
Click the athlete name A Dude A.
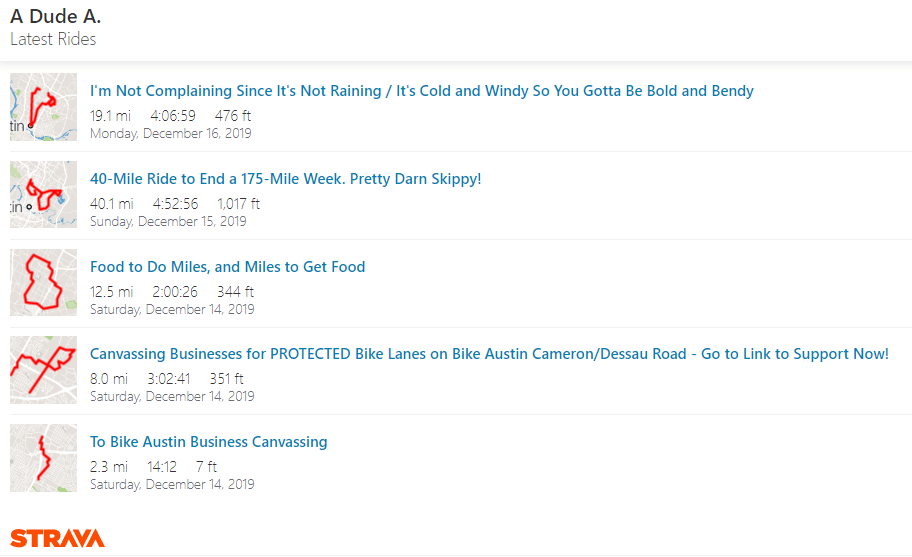tap(55, 17)
